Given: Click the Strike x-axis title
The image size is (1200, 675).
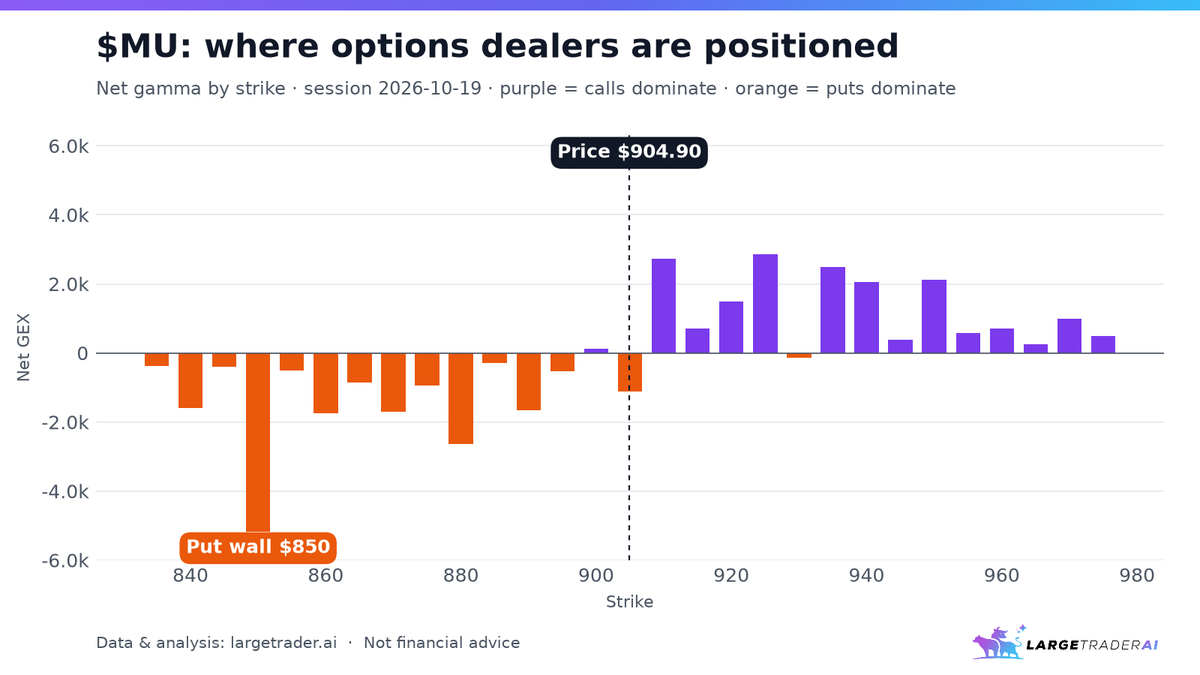Looking at the screenshot, I should (x=629, y=602).
